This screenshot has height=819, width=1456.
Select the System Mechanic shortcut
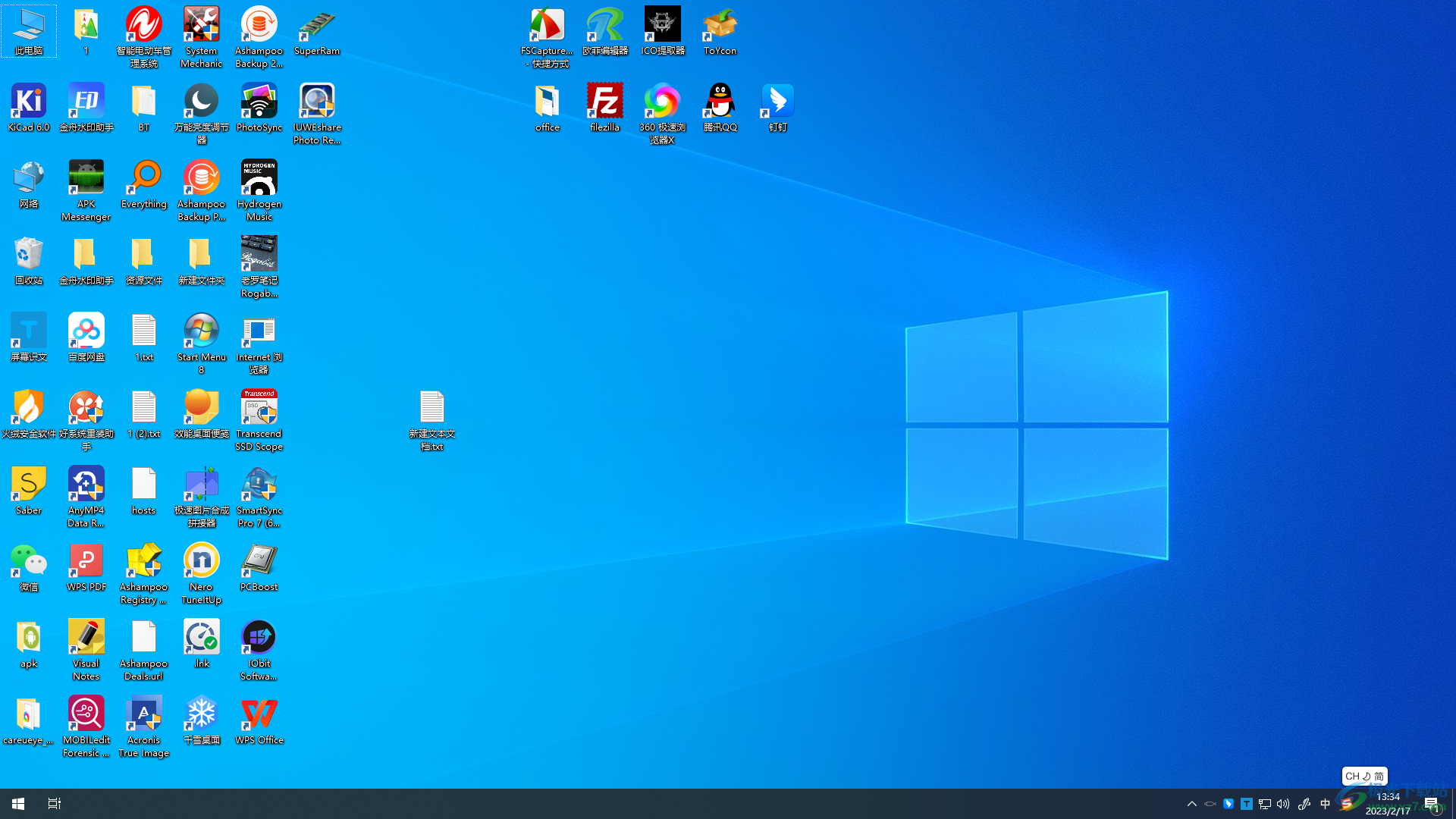coord(202,37)
